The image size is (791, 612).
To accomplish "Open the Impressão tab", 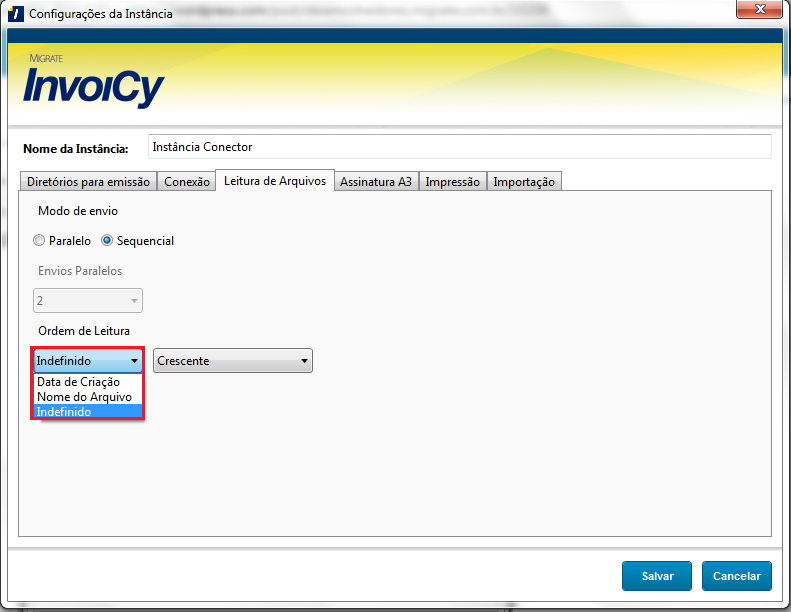I will pos(453,182).
